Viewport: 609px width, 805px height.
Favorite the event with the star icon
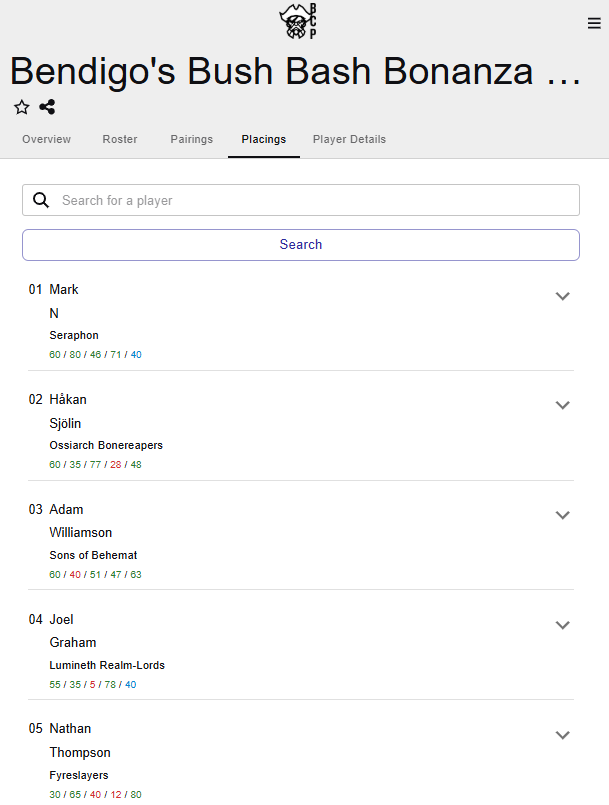click(22, 107)
